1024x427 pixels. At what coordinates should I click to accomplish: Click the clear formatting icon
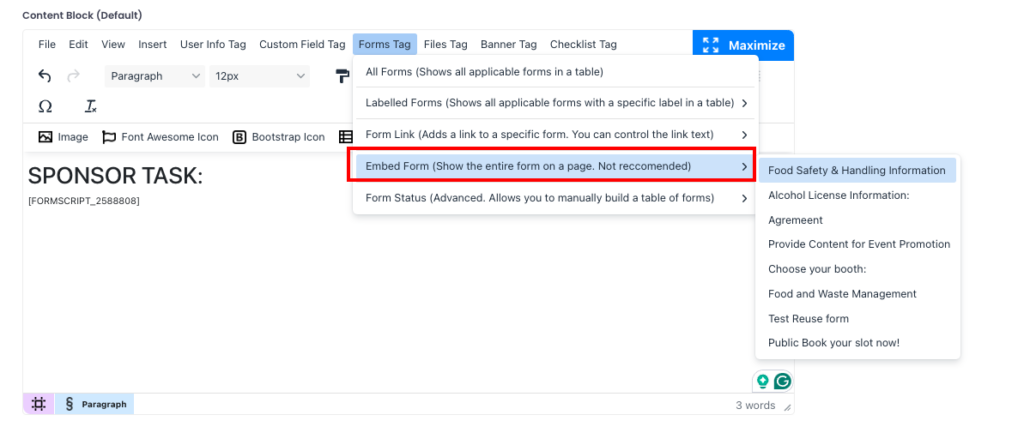click(90, 106)
